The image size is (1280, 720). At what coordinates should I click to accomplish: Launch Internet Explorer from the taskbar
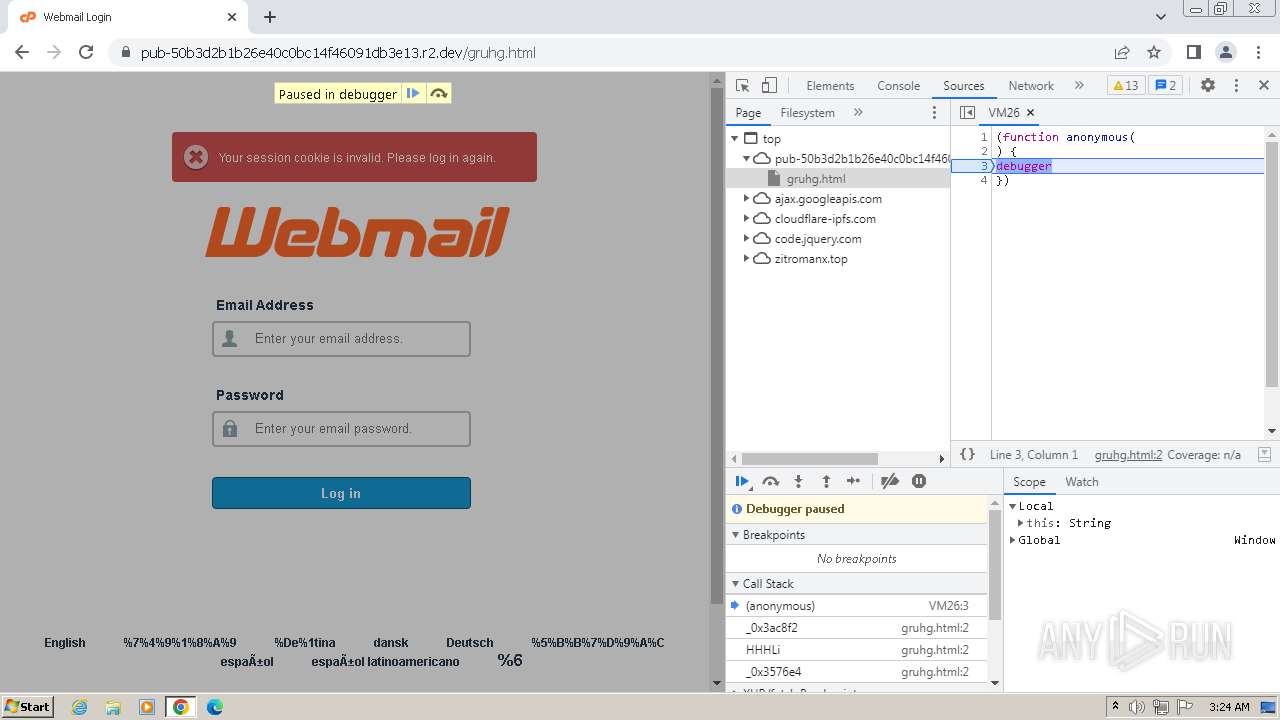point(79,707)
